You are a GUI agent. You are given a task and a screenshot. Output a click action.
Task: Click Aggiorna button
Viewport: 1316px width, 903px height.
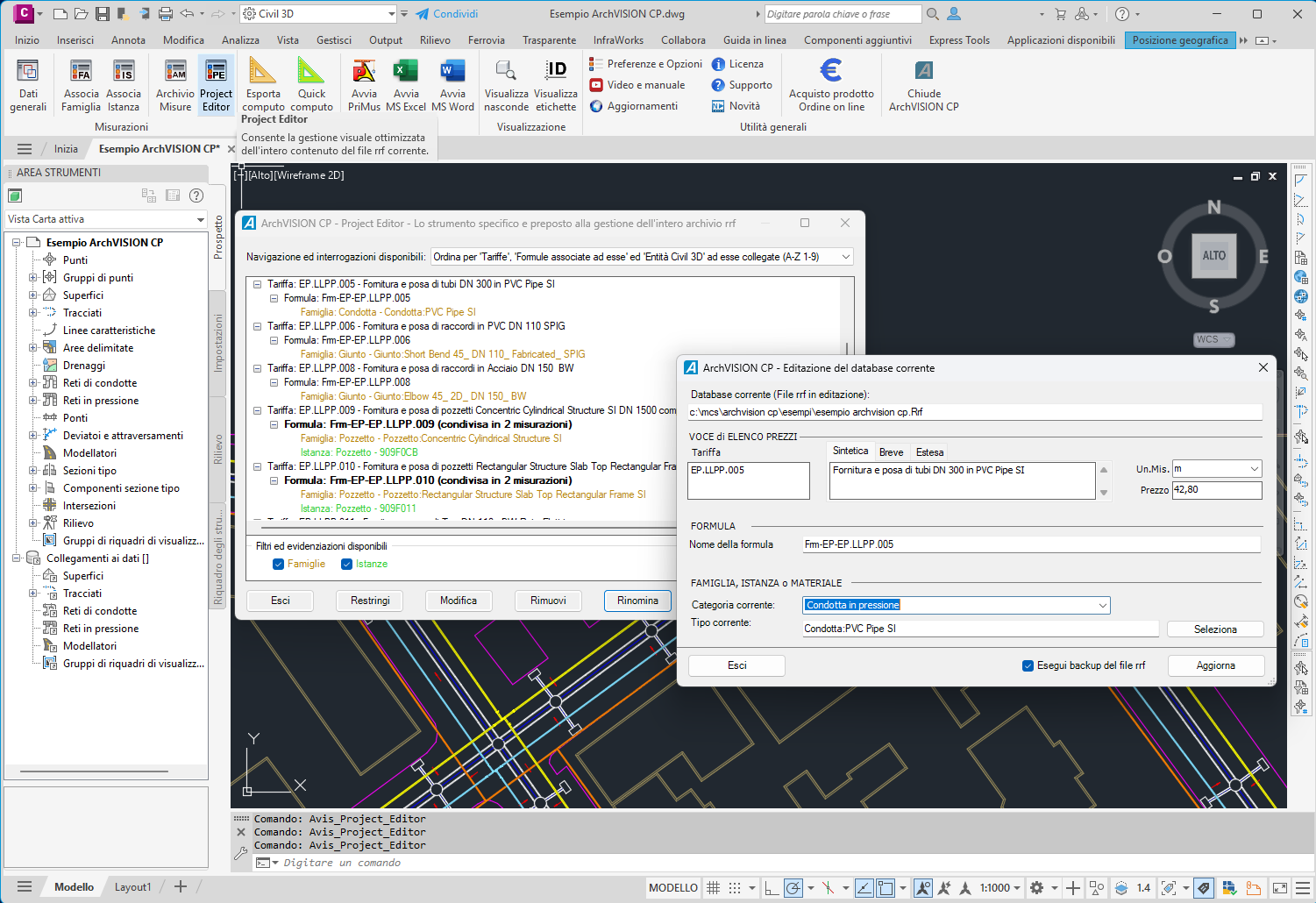(x=1216, y=665)
